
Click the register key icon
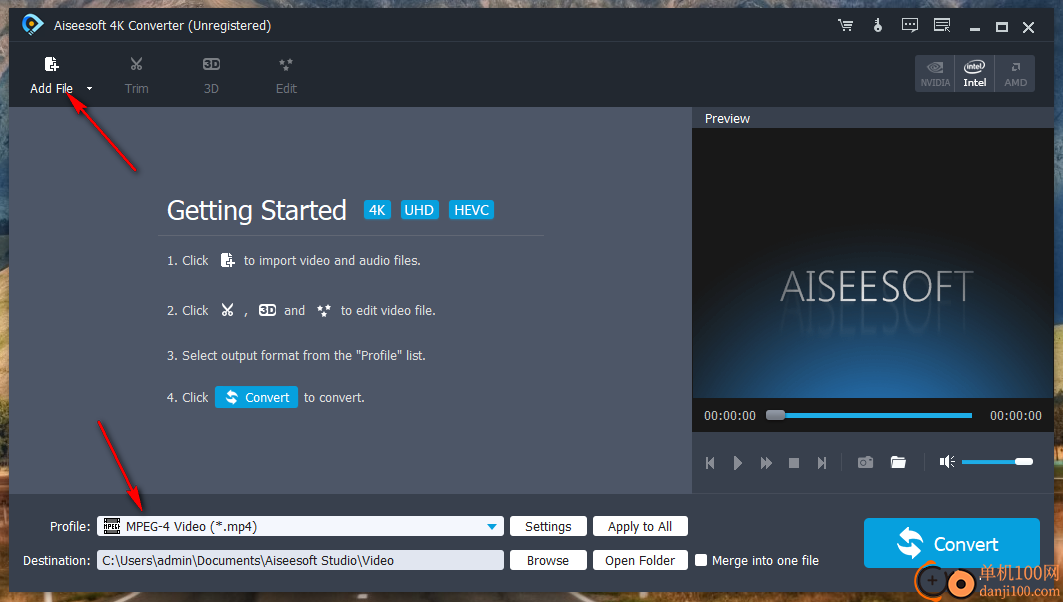pos(878,26)
